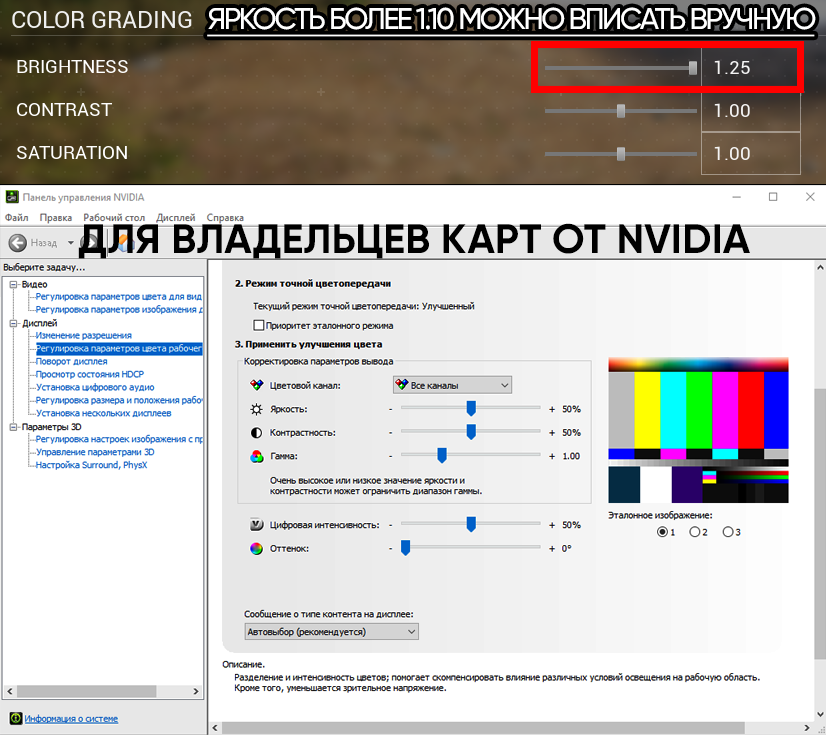This screenshot has width=826, height=735.
Task: Enable Приоритет эталонного режима checkbox
Action: pyautogui.click(x=259, y=325)
